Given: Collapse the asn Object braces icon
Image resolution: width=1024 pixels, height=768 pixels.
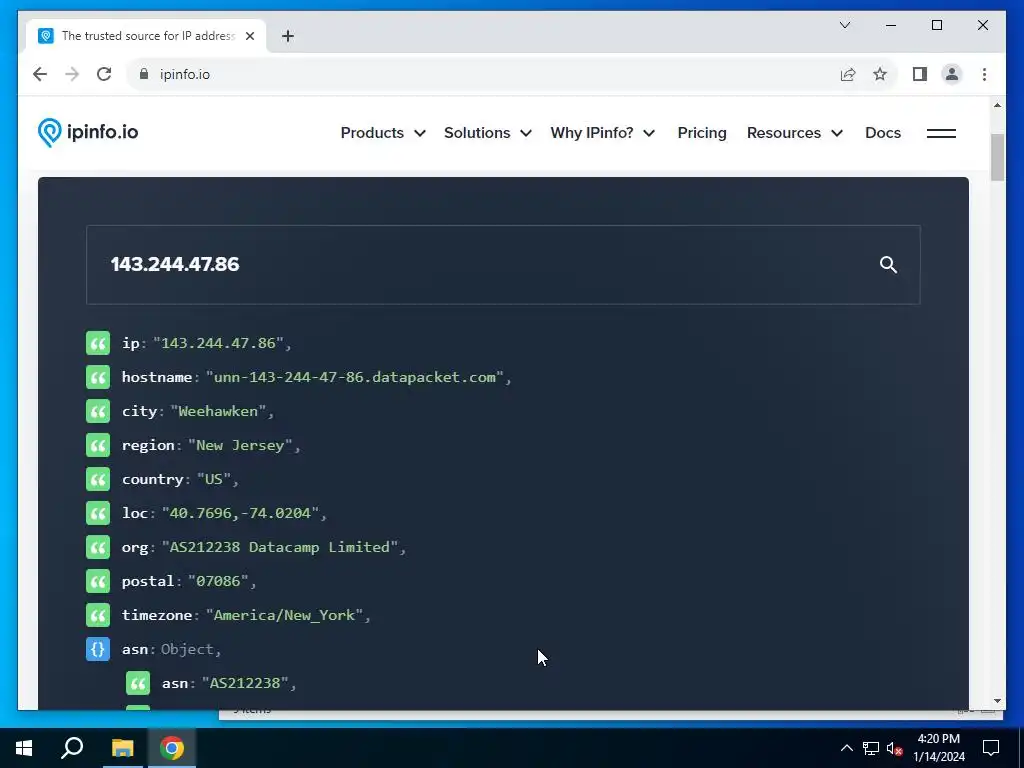Looking at the screenshot, I should (x=98, y=648).
